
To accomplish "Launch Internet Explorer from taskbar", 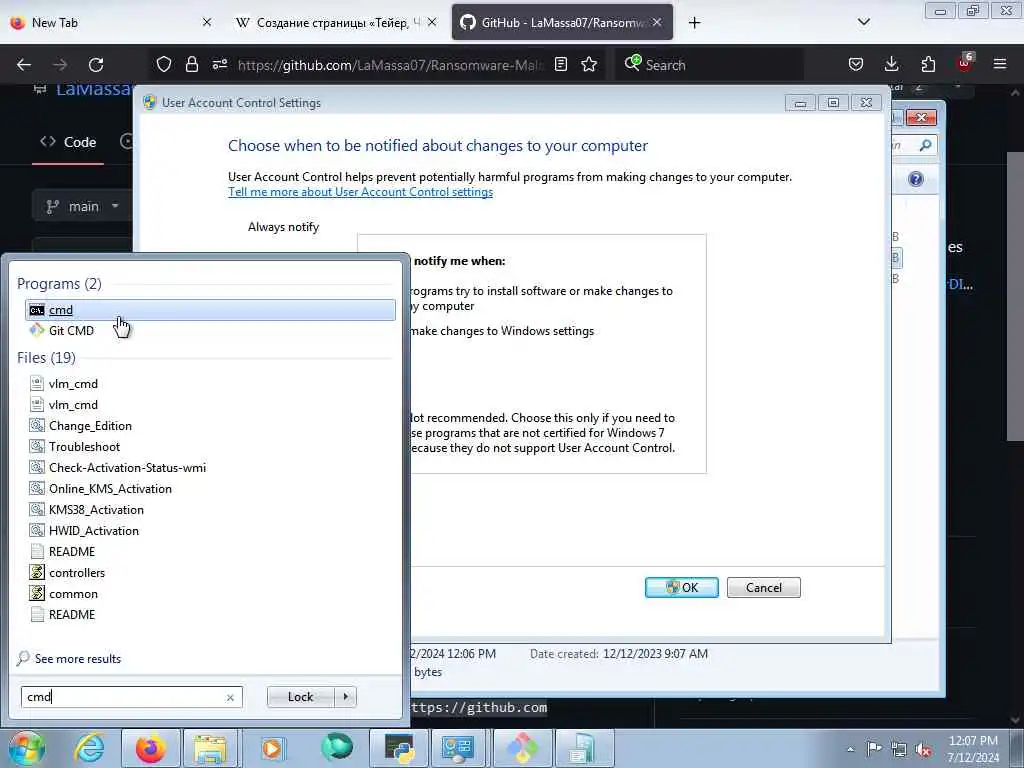I will click(89, 748).
